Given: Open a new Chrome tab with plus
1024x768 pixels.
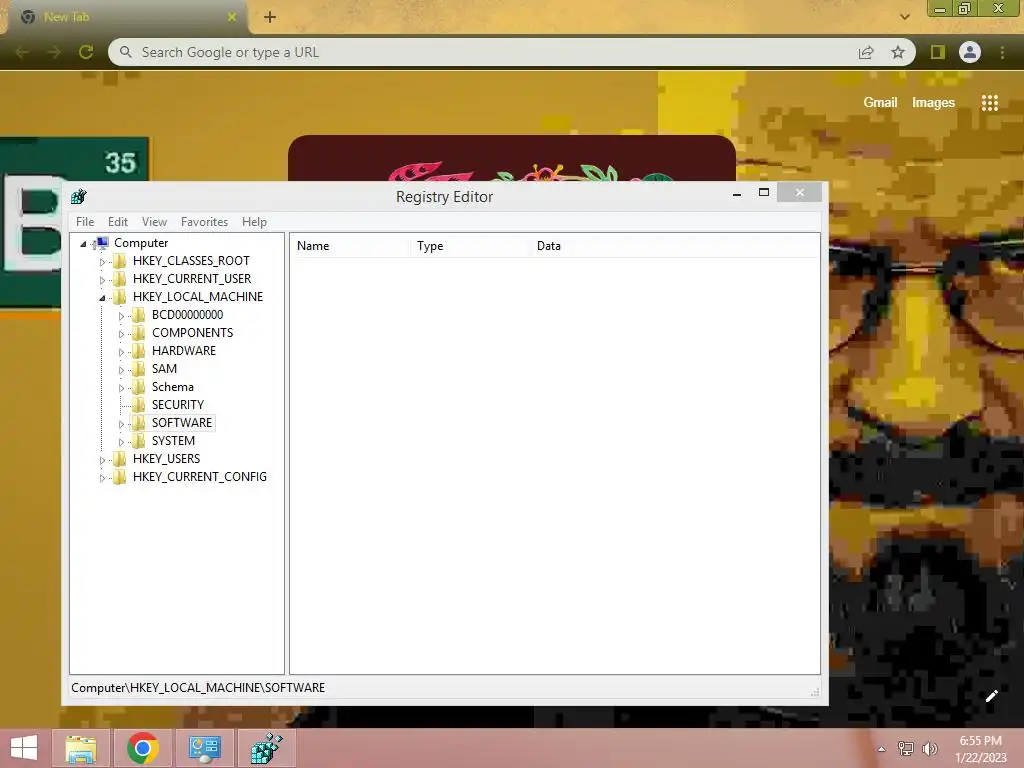Looking at the screenshot, I should [270, 17].
